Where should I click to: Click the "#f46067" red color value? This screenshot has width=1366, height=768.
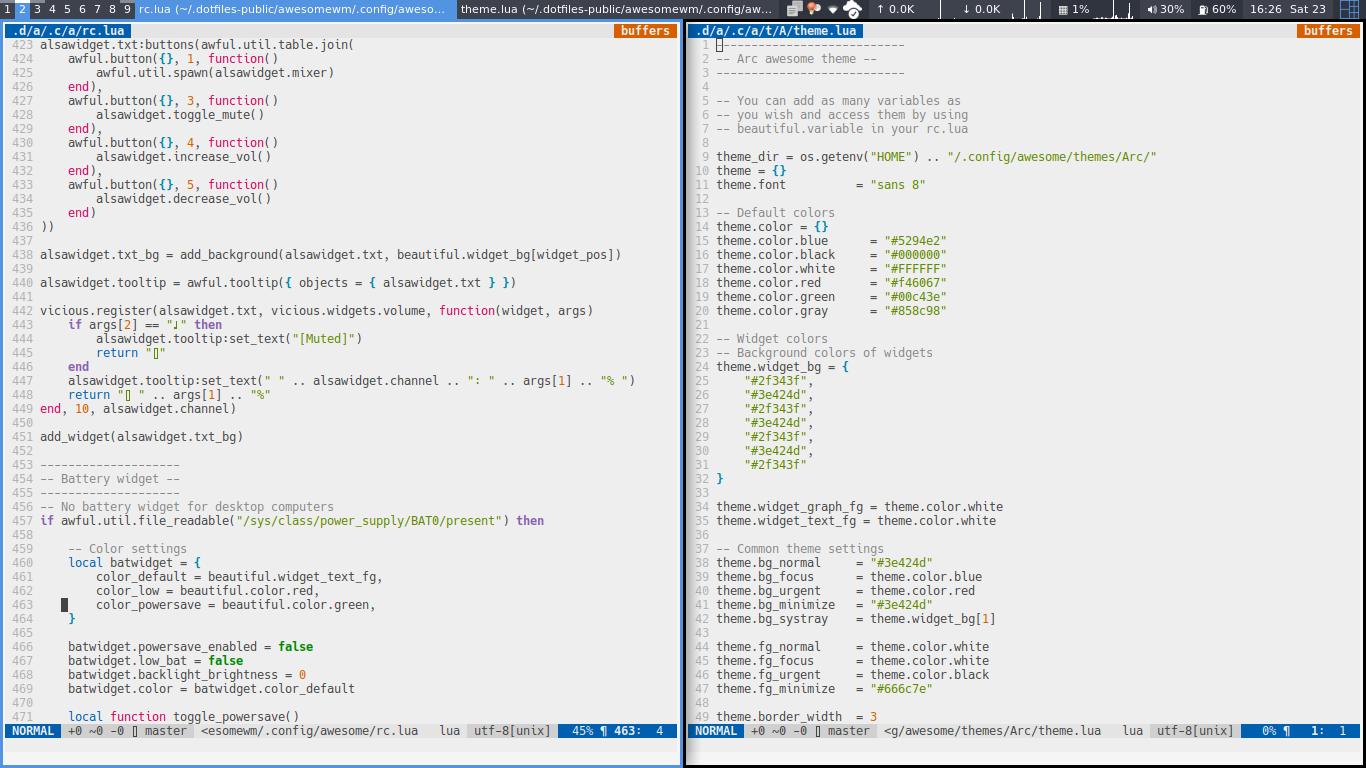tap(915, 283)
